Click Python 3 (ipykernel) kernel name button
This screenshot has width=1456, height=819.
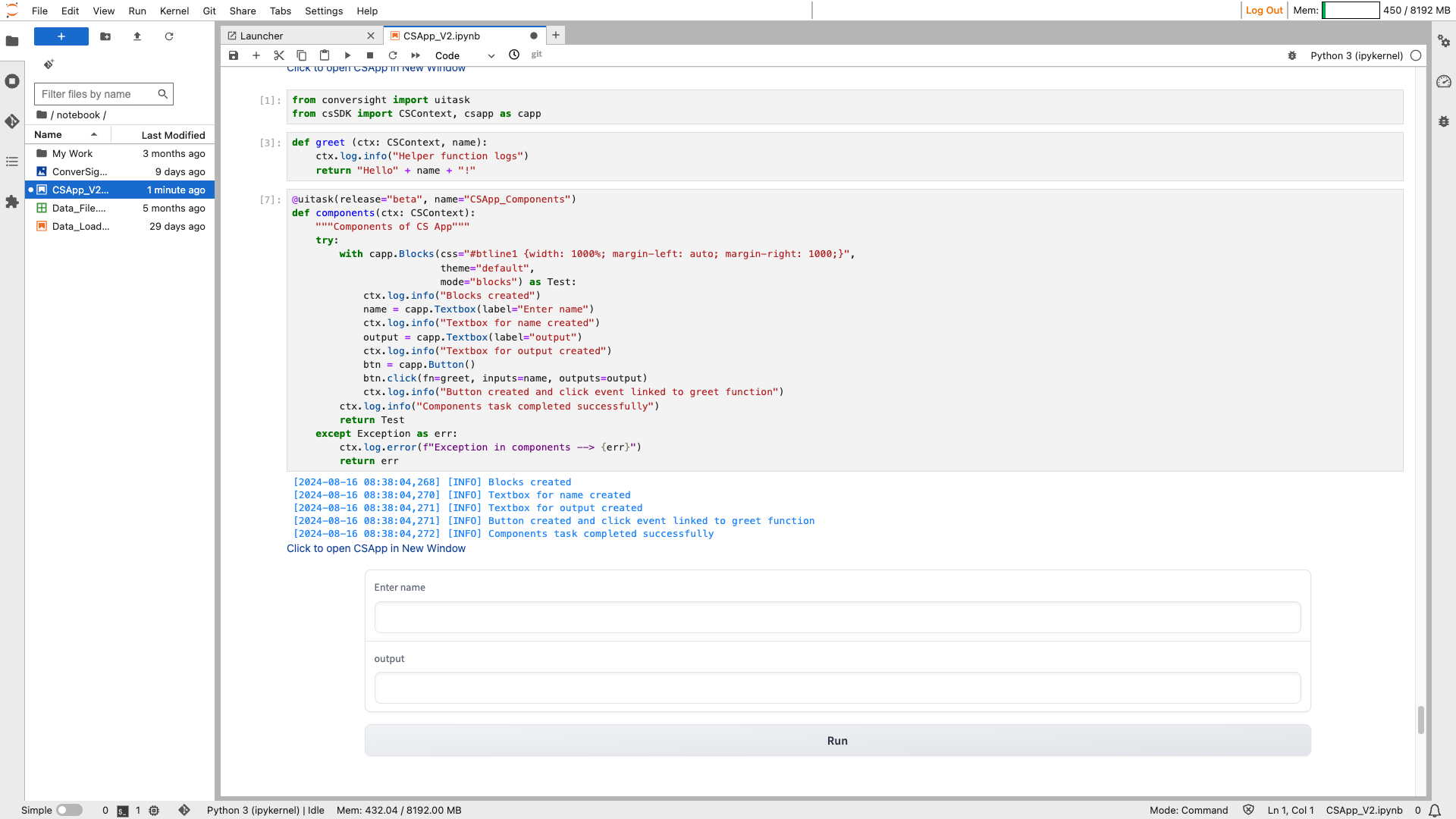coord(1356,55)
